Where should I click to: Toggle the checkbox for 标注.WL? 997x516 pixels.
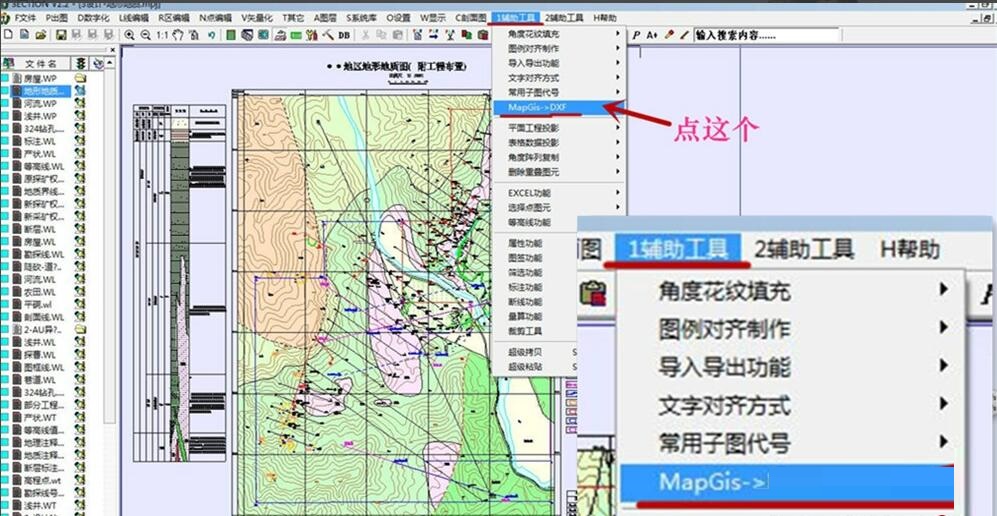(x=5, y=140)
